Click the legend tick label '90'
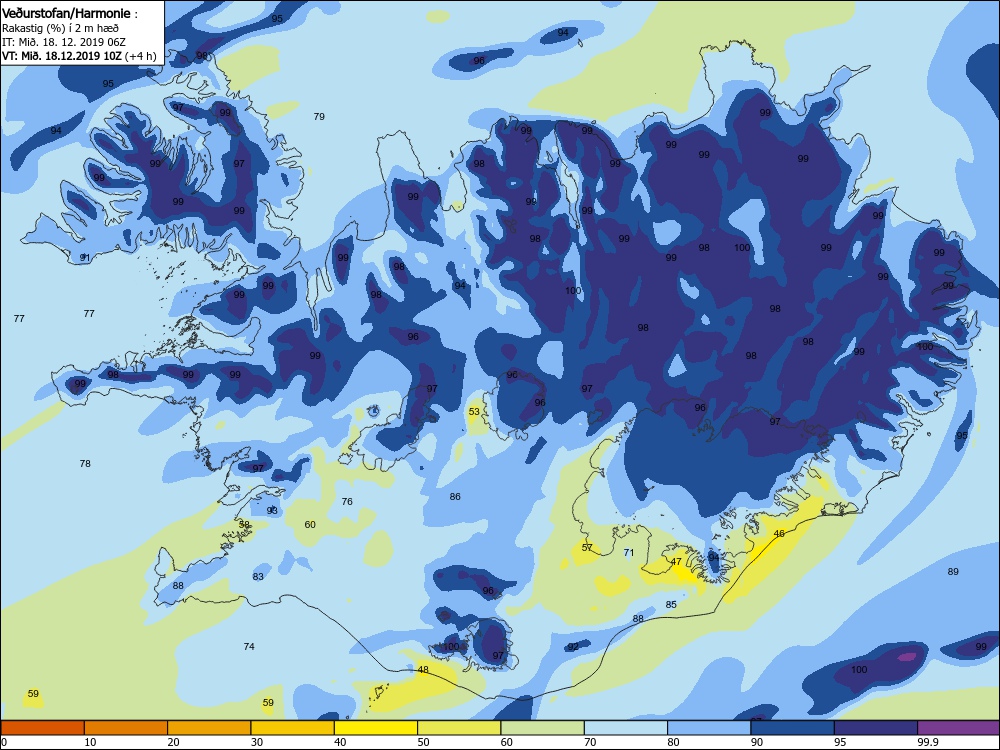 757,742
